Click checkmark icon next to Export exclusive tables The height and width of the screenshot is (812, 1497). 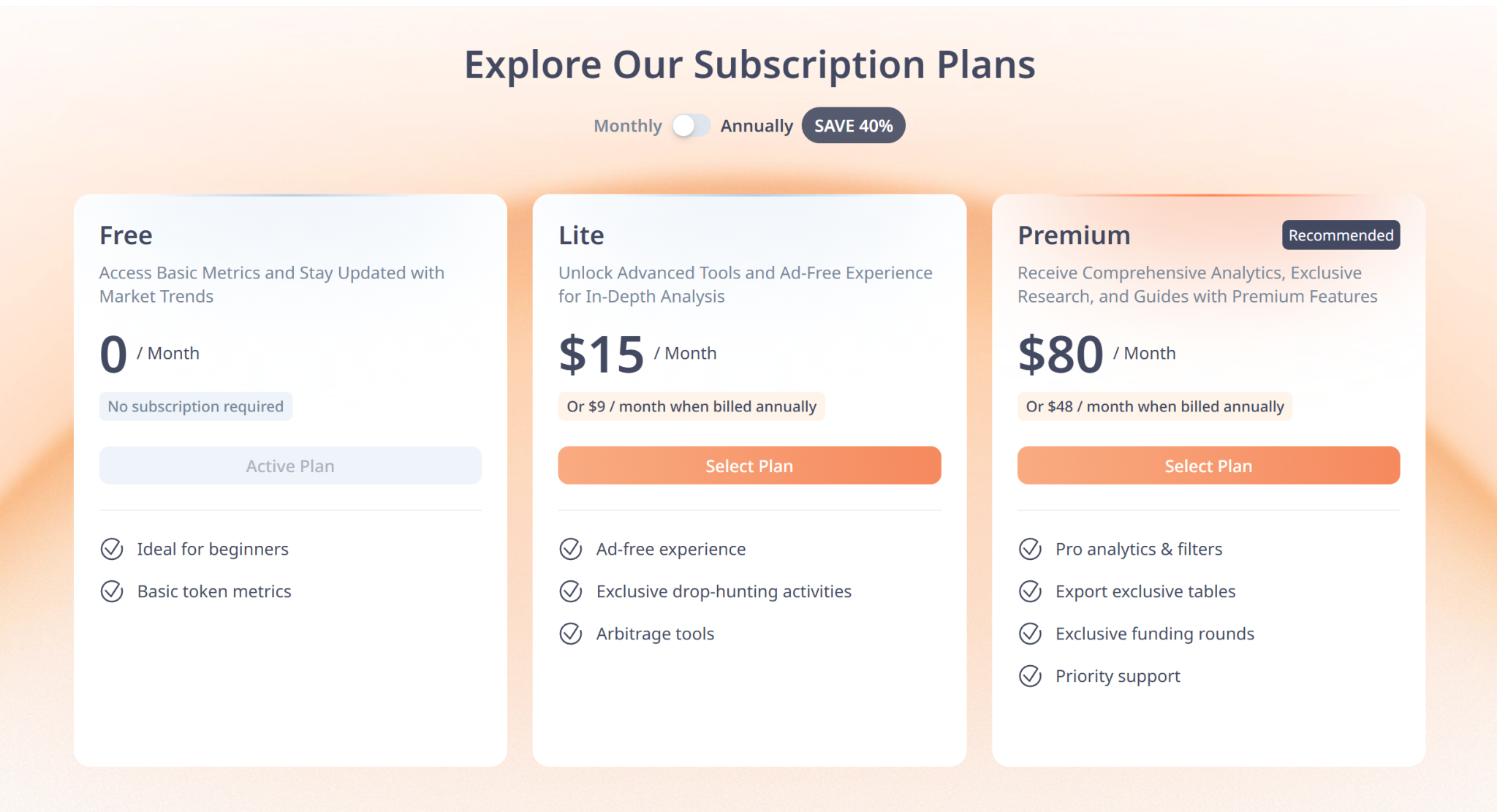(x=1030, y=591)
